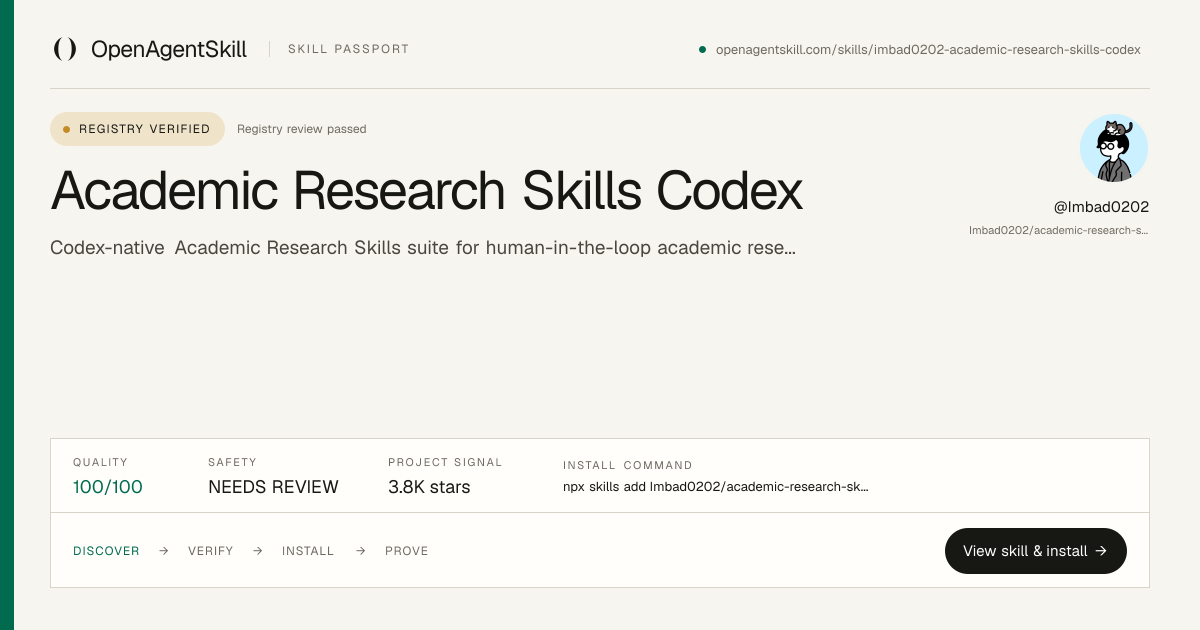Open the author avatar with cat illustration
The image size is (1200, 630).
1114,148
